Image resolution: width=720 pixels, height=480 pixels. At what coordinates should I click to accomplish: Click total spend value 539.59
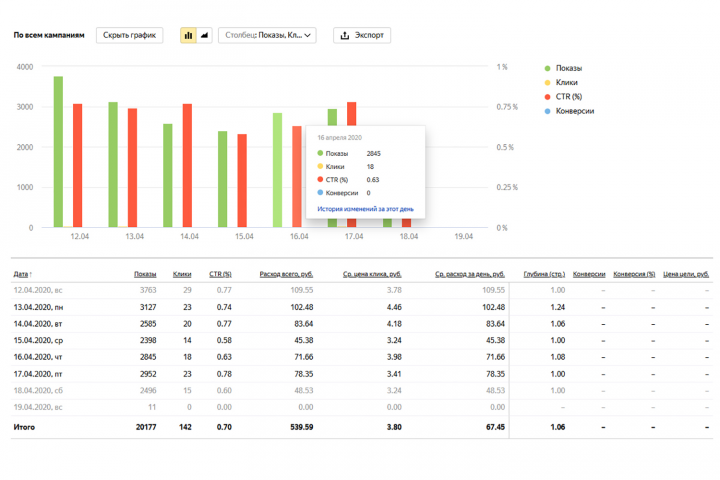pyautogui.click(x=302, y=427)
